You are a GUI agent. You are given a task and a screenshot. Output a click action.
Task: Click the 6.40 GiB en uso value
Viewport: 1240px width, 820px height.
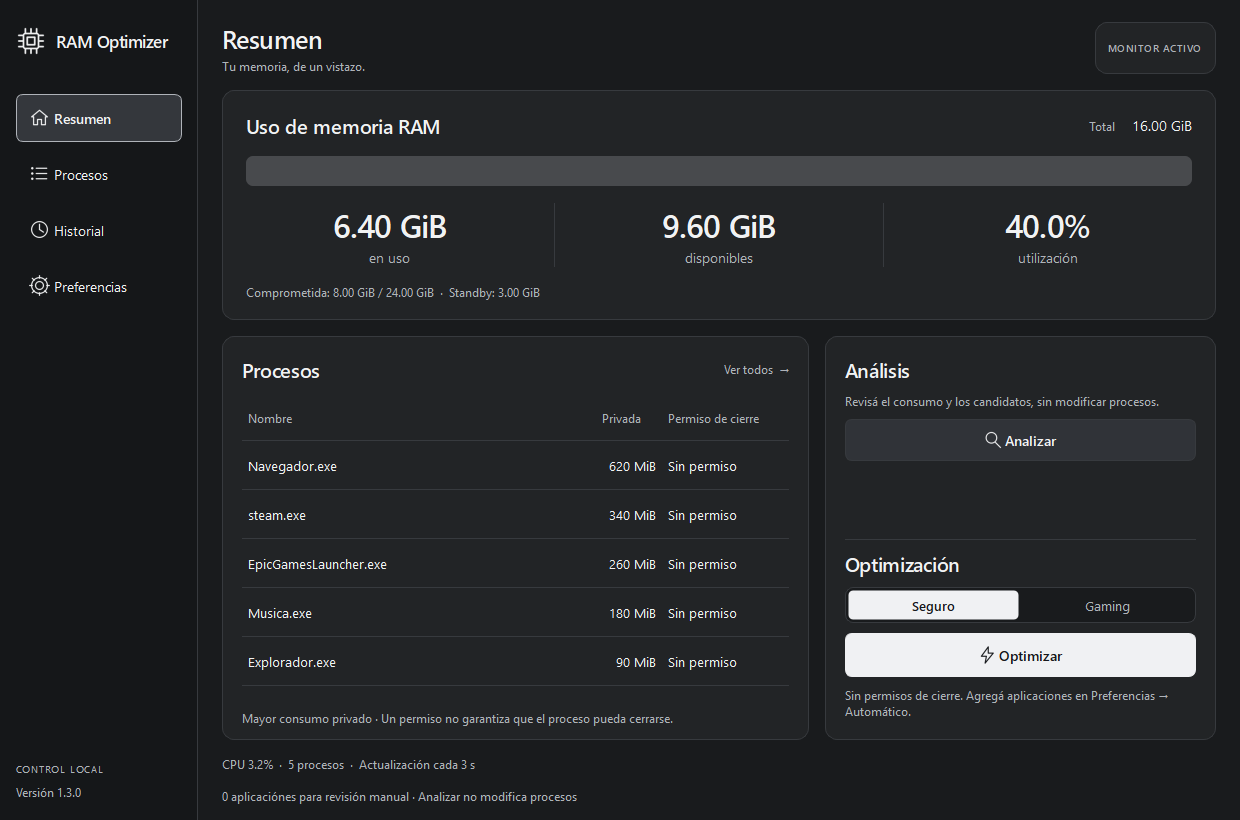tap(390, 227)
